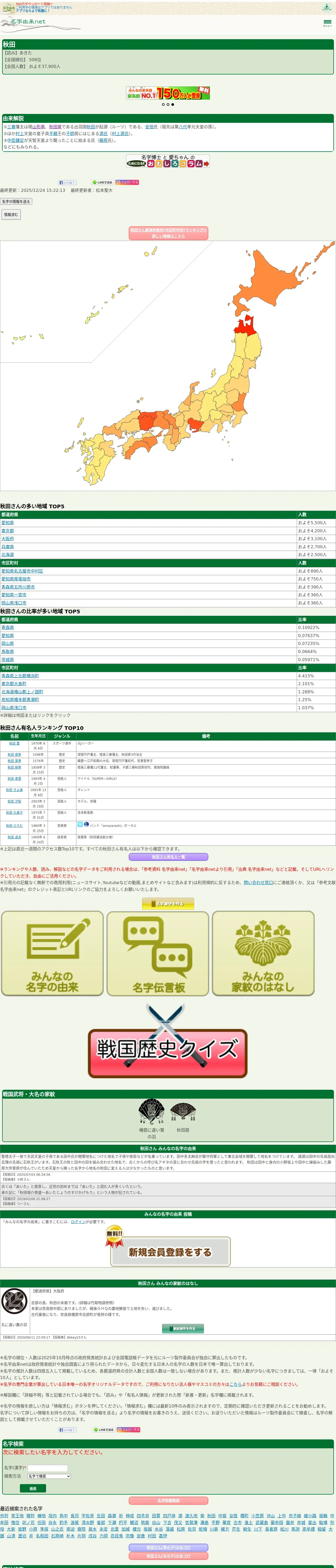The width and height of the screenshot is (336, 1568).
Task: Open the 愛知県尾張旭市 link
Action: tap(16, 579)
